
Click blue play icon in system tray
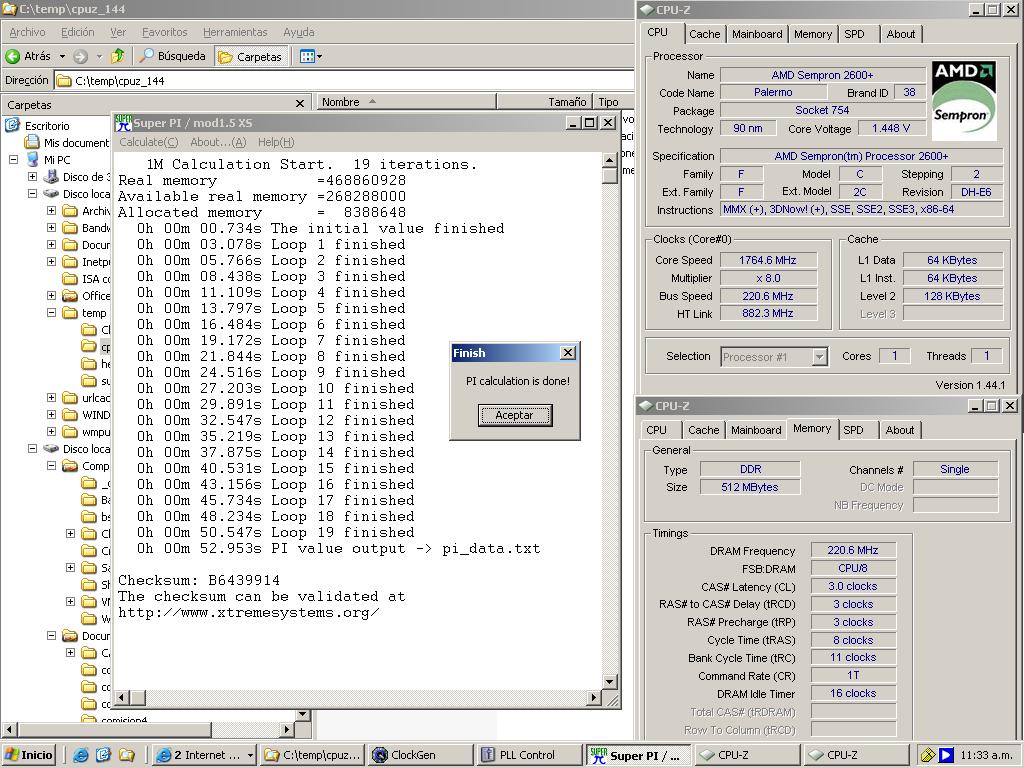point(946,755)
